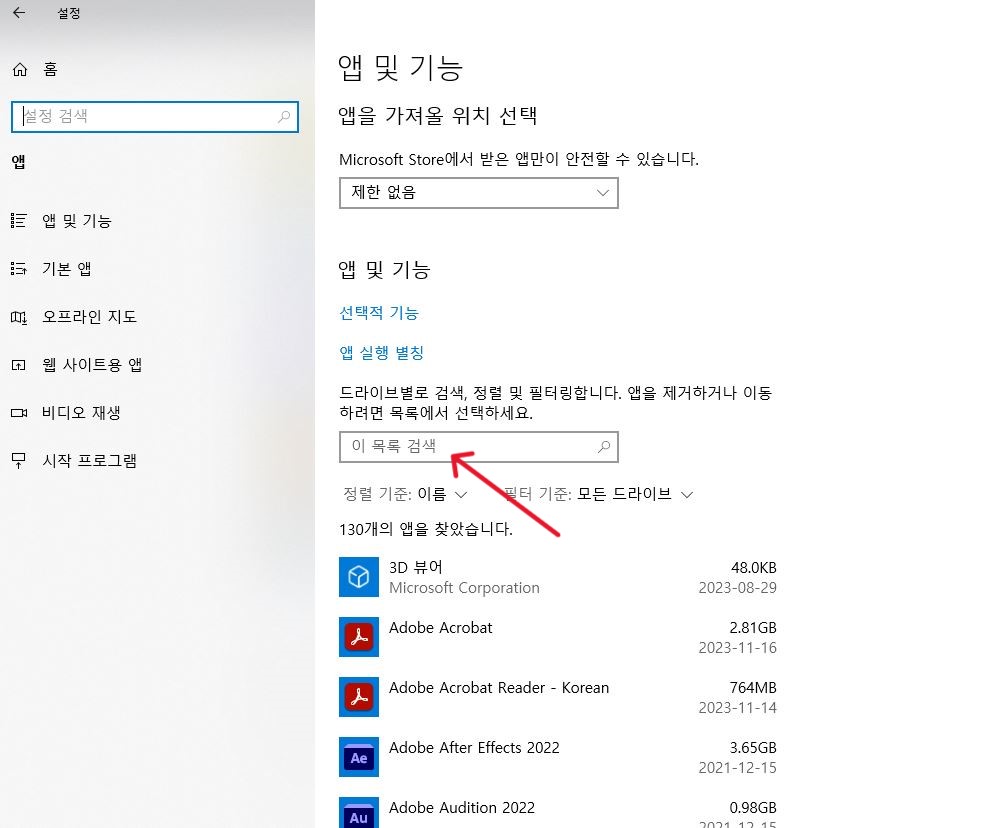Image resolution: width=988 pixels, height=828 pixels.
Task: Select 웹 사이트용 앱 in sidebar
Action: [x=92, y=365]
